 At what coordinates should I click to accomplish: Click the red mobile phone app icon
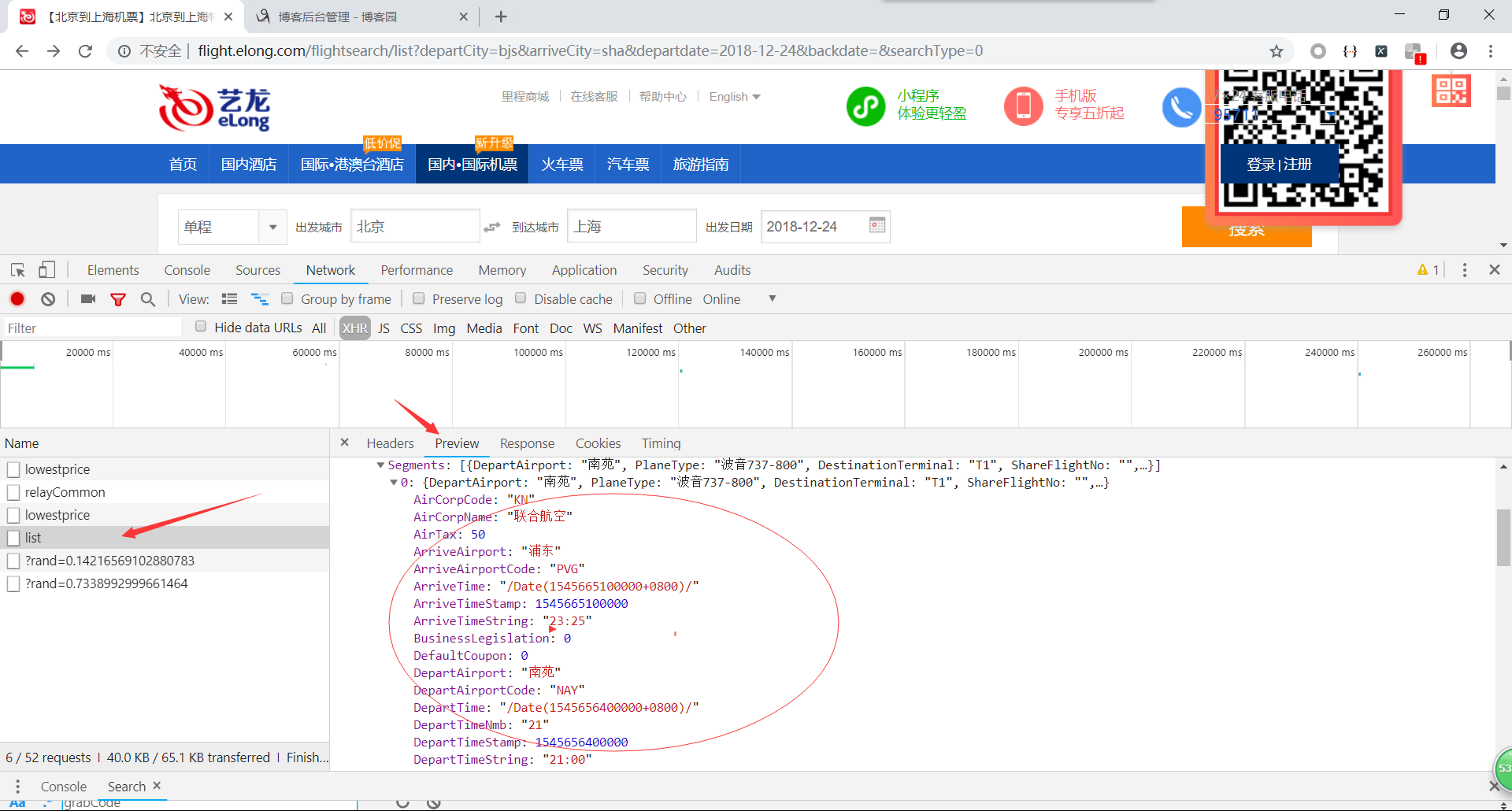(1024, 106)
